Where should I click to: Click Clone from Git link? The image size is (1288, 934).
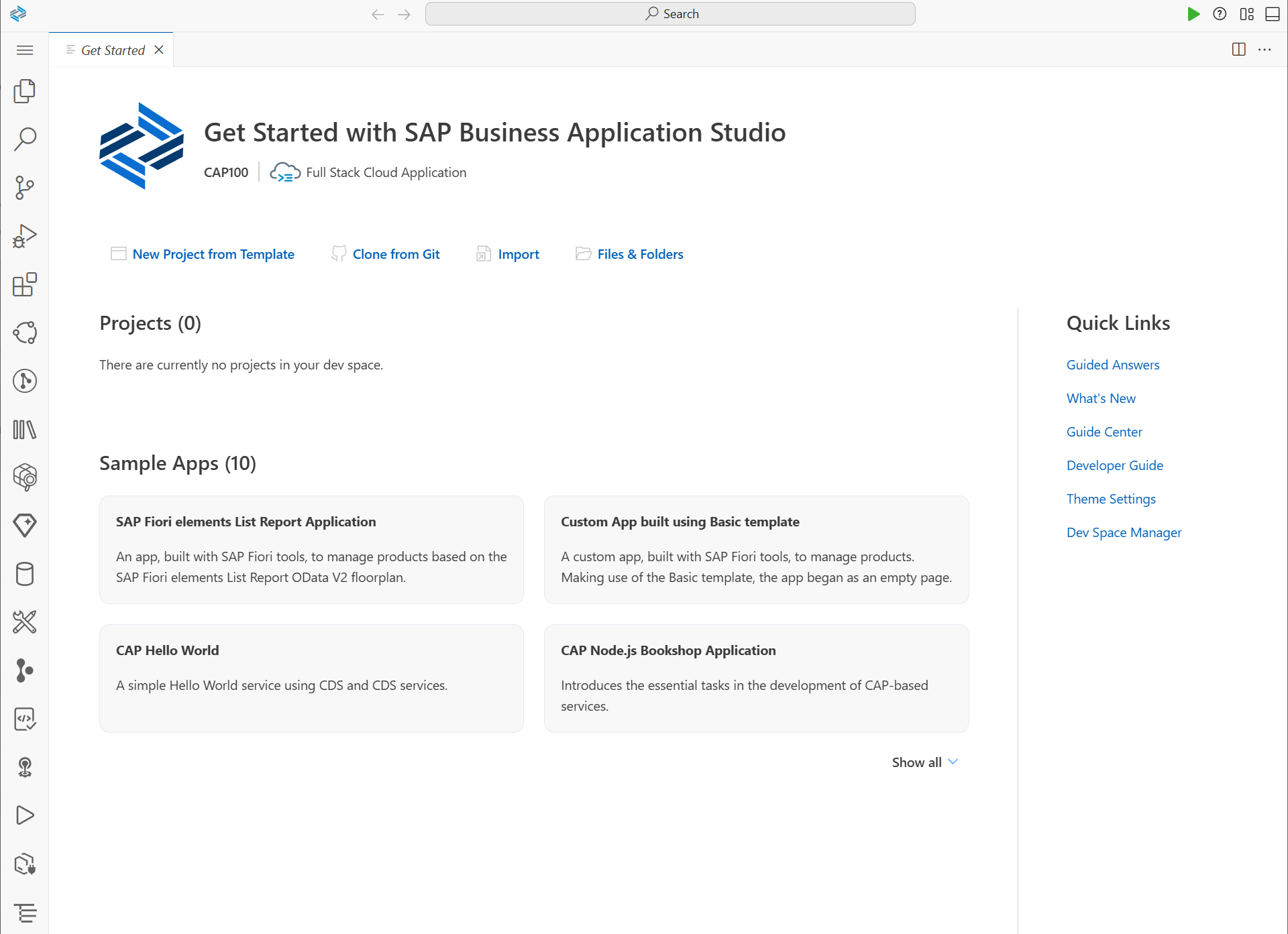[x=396, y=254]
